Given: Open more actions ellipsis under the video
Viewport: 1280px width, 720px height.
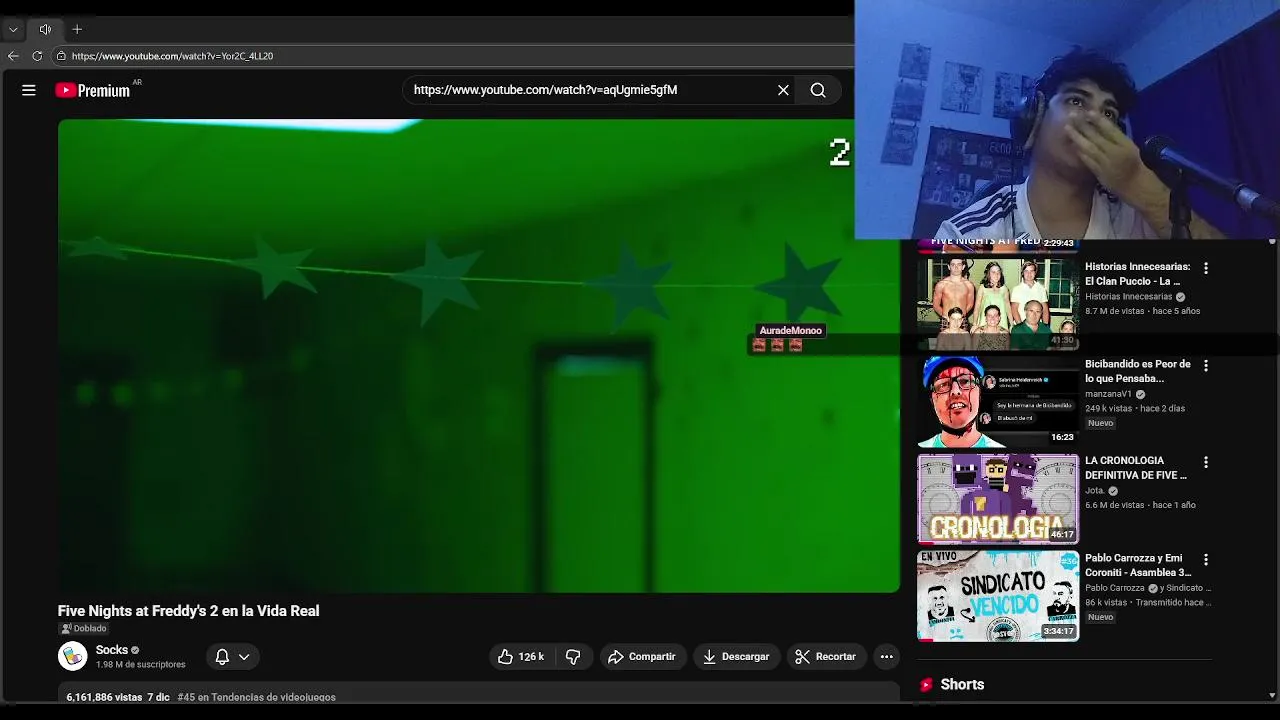Looking at the screenshot, I should coord(886,656).
